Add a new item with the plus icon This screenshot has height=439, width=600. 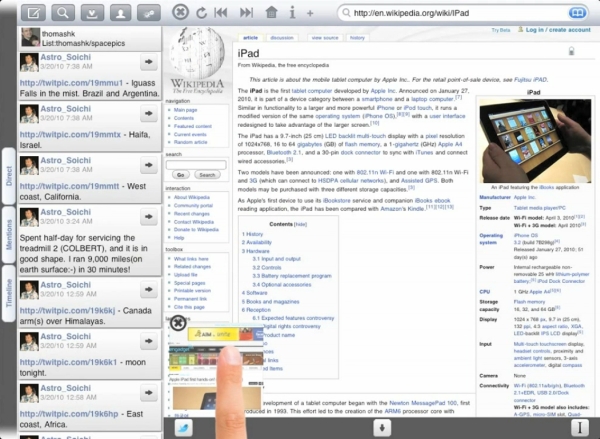click(310, 13)
